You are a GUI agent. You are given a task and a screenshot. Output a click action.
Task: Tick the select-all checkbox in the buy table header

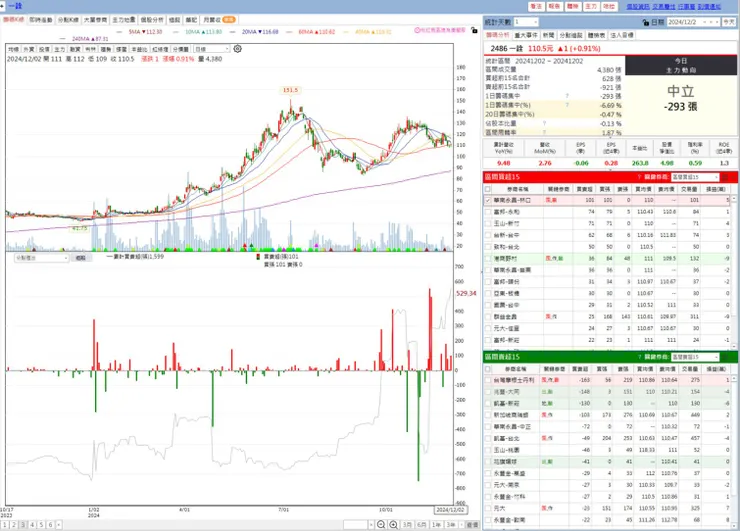pyautogui.click(x=488, y=189)
